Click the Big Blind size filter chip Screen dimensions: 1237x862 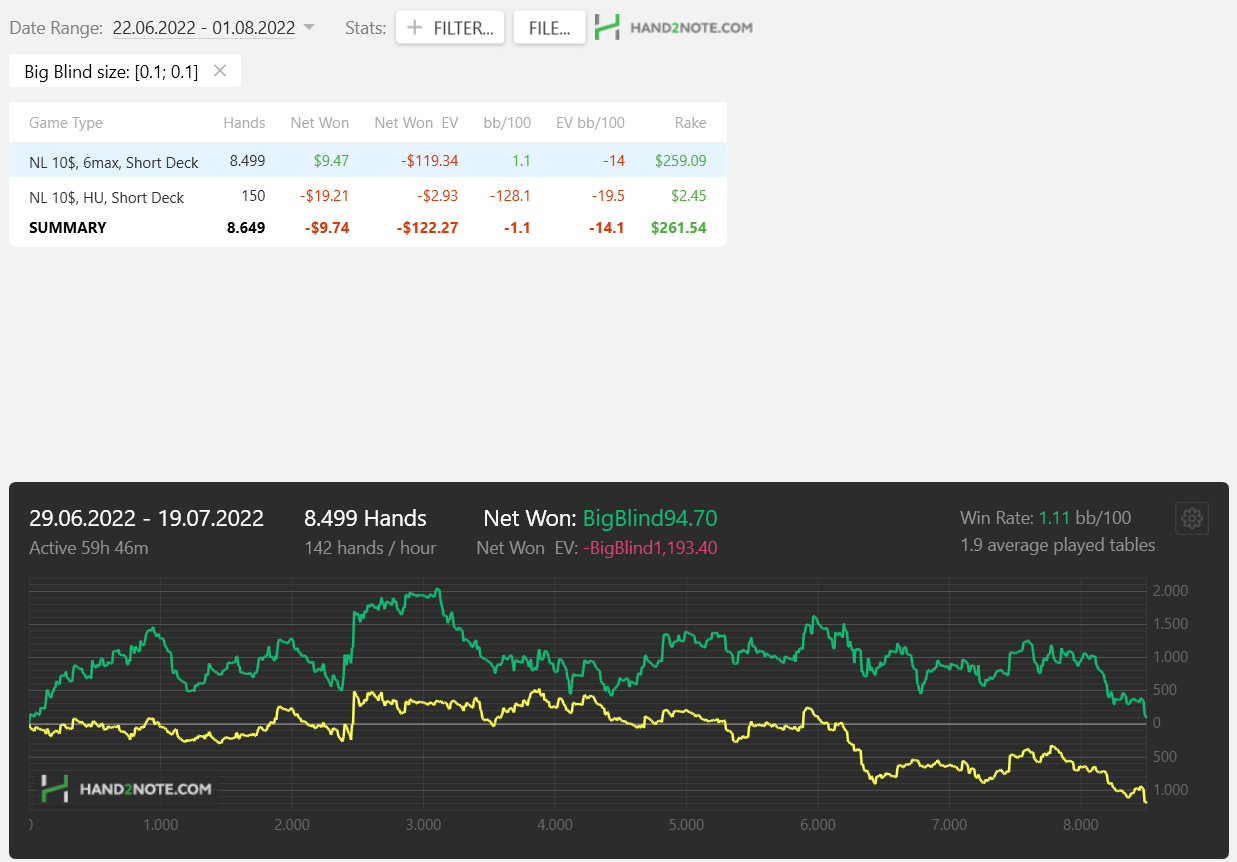pyautogui.click(x=125, y=71)
